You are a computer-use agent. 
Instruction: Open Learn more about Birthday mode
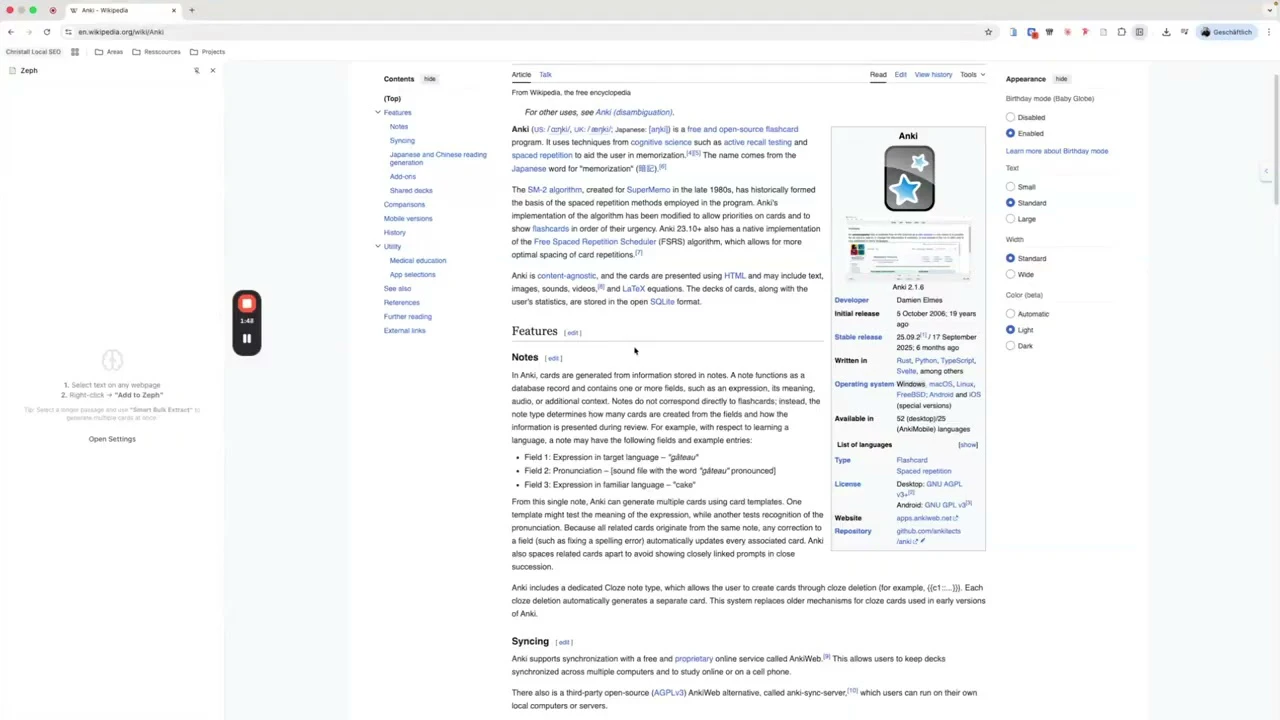[x=1057, y=151]
